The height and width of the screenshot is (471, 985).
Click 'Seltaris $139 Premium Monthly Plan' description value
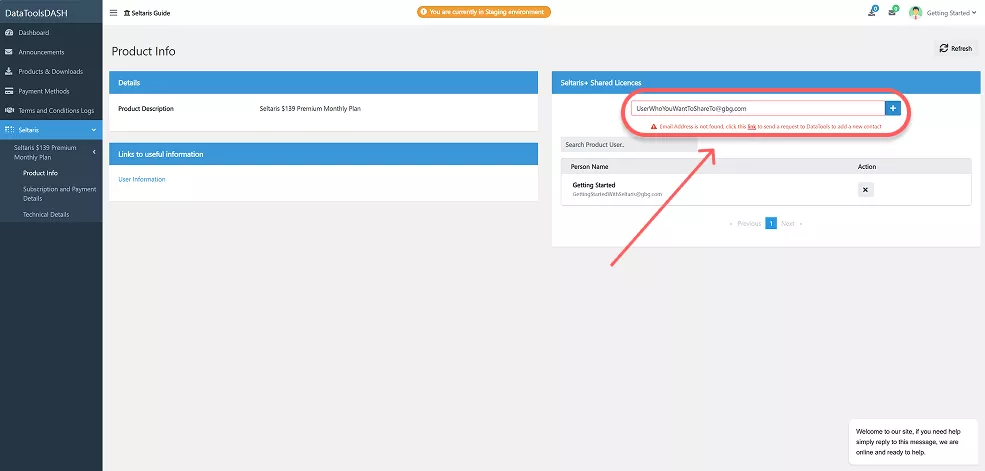pyautogui.click(x=310, y=109)
